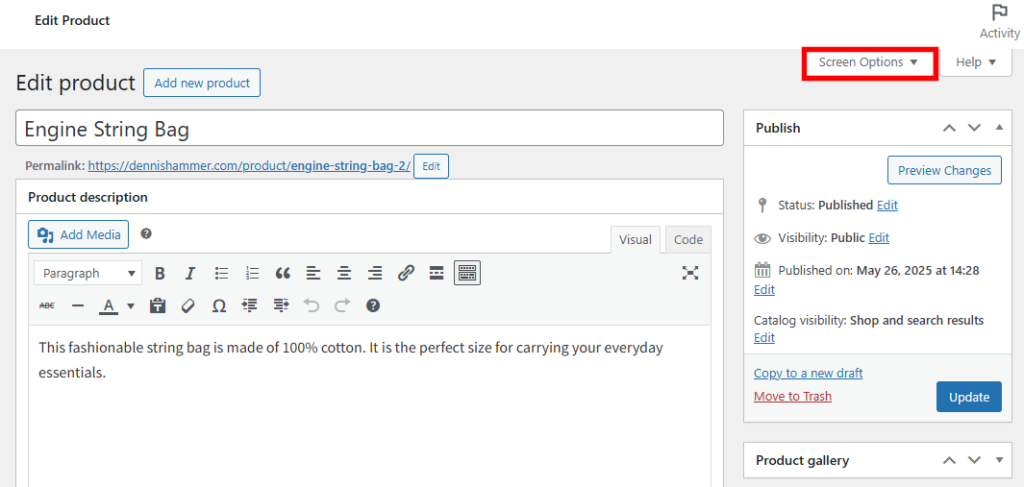
Task: Enable distraction-free fullscreen mode
Action: (x=690, y=273)
